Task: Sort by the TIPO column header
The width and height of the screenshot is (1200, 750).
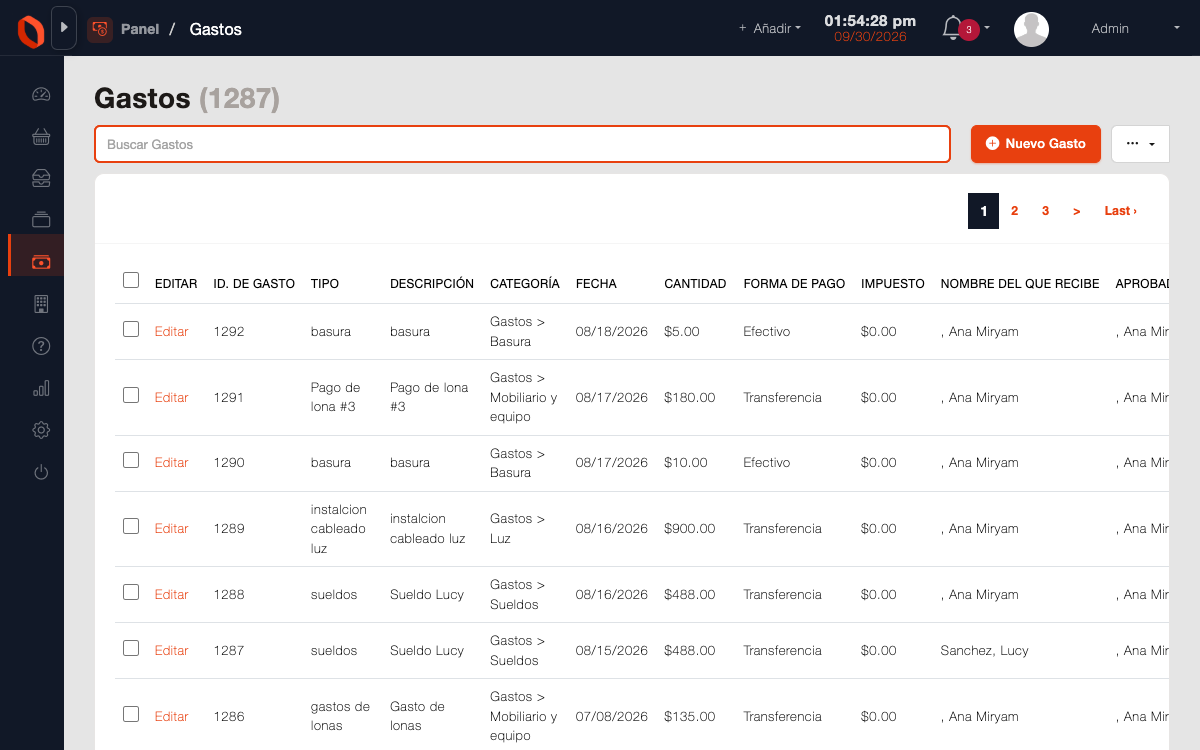Action: [325, 284]
